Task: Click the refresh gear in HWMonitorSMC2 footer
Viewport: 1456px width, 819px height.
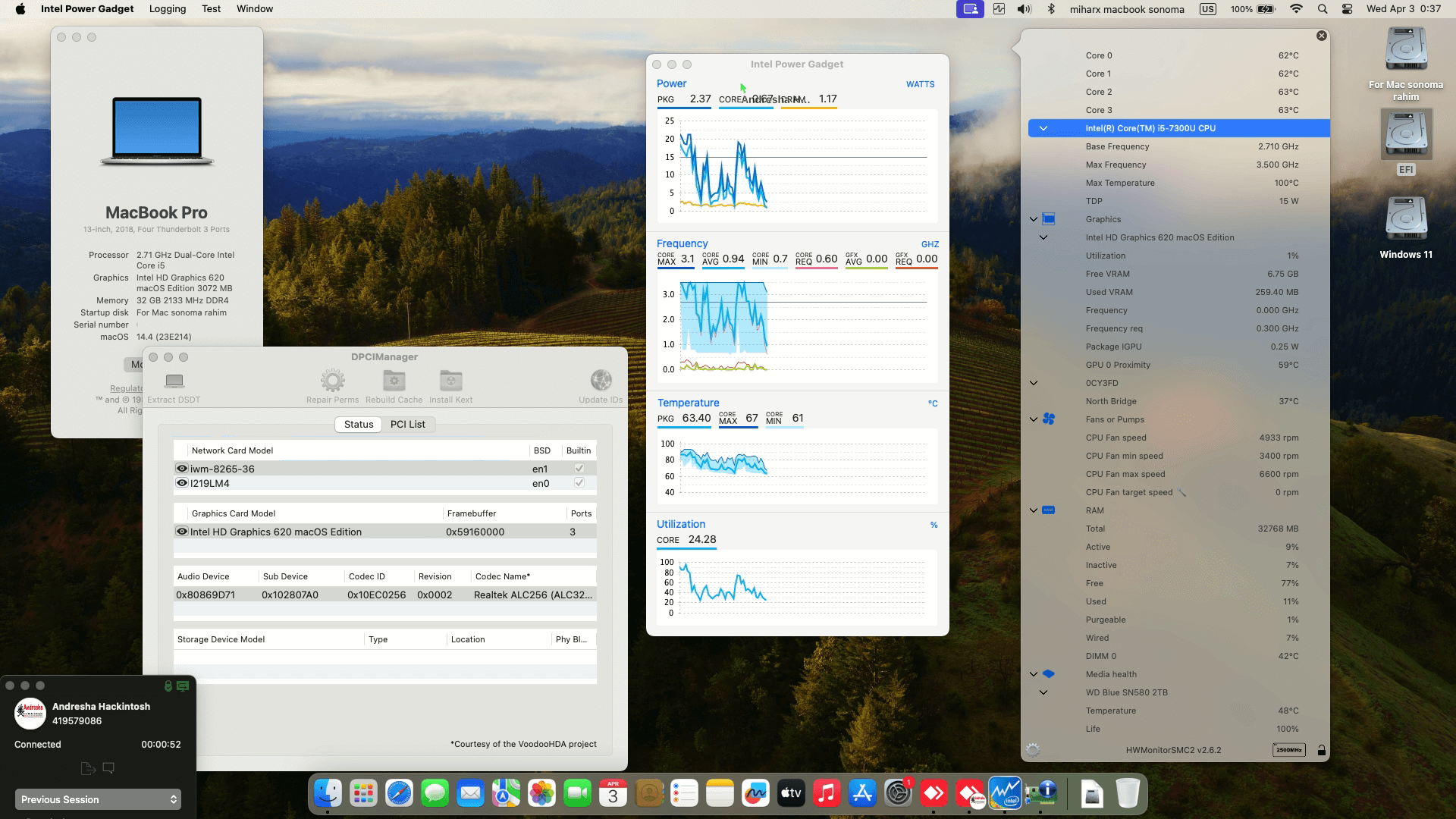Action: (x=1031, y=749)
